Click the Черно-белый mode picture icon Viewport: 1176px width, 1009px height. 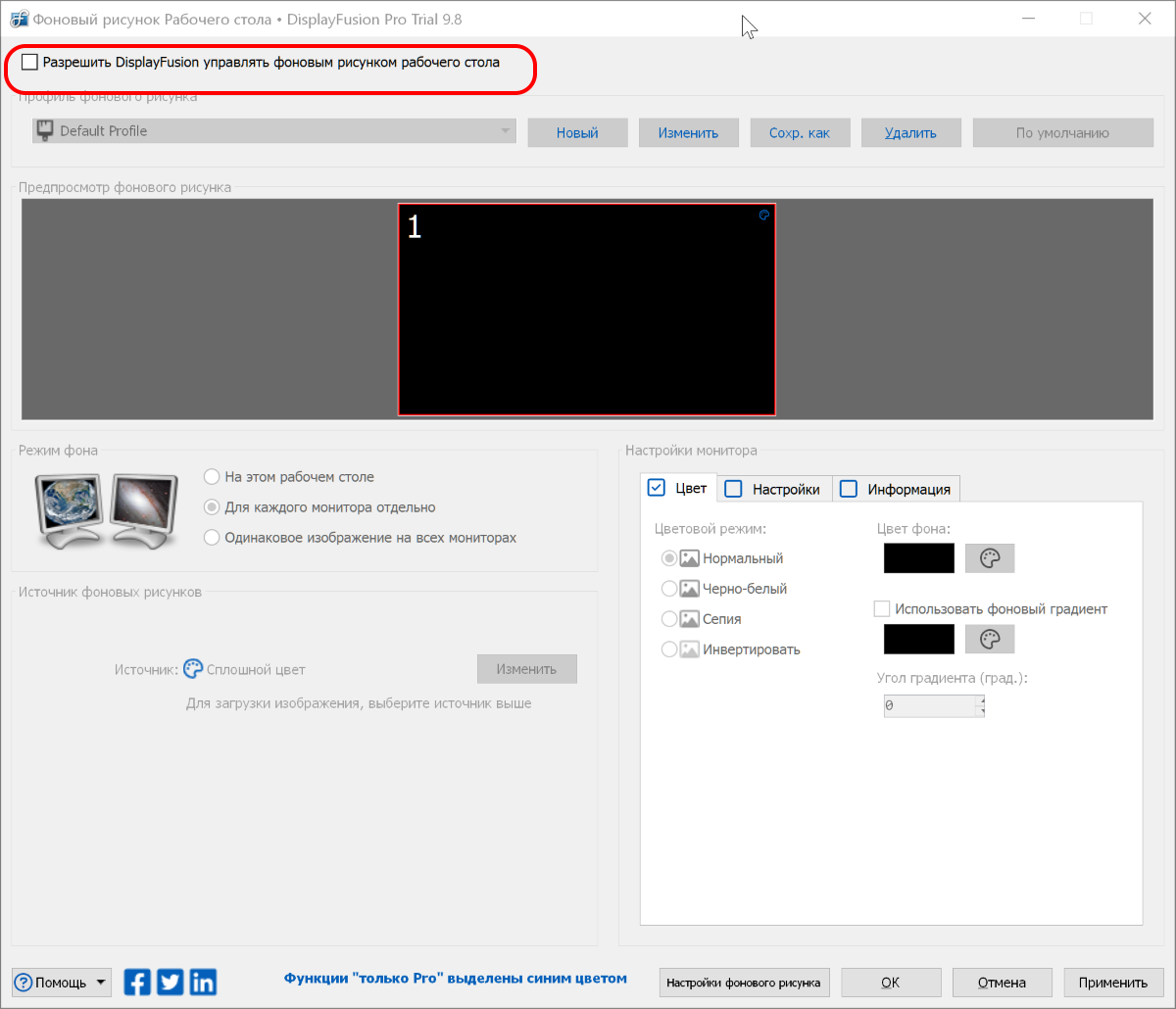click(x=690, y=589)
